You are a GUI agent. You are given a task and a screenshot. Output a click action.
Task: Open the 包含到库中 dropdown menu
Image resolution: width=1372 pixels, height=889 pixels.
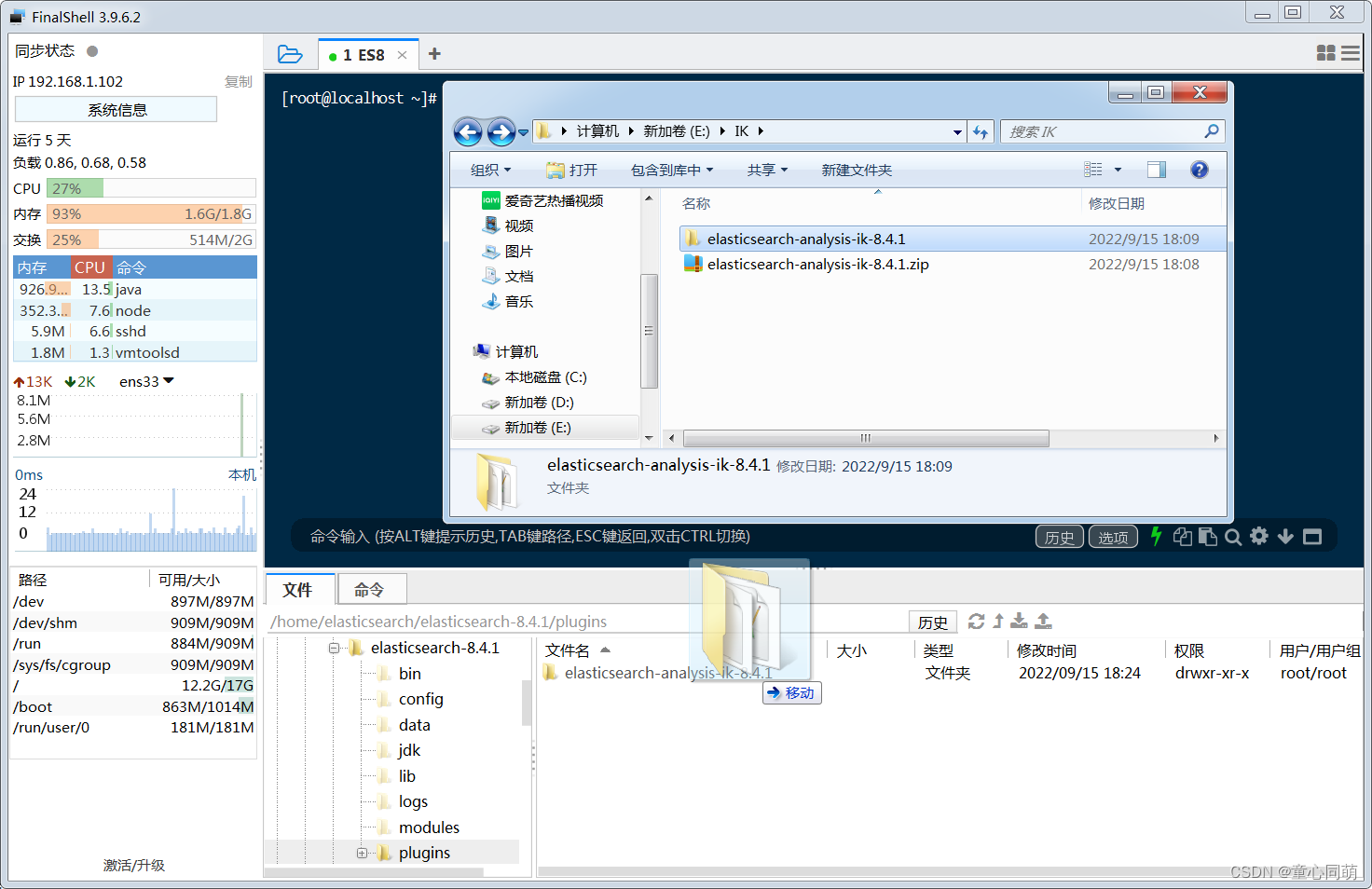(x=672, y=170)
